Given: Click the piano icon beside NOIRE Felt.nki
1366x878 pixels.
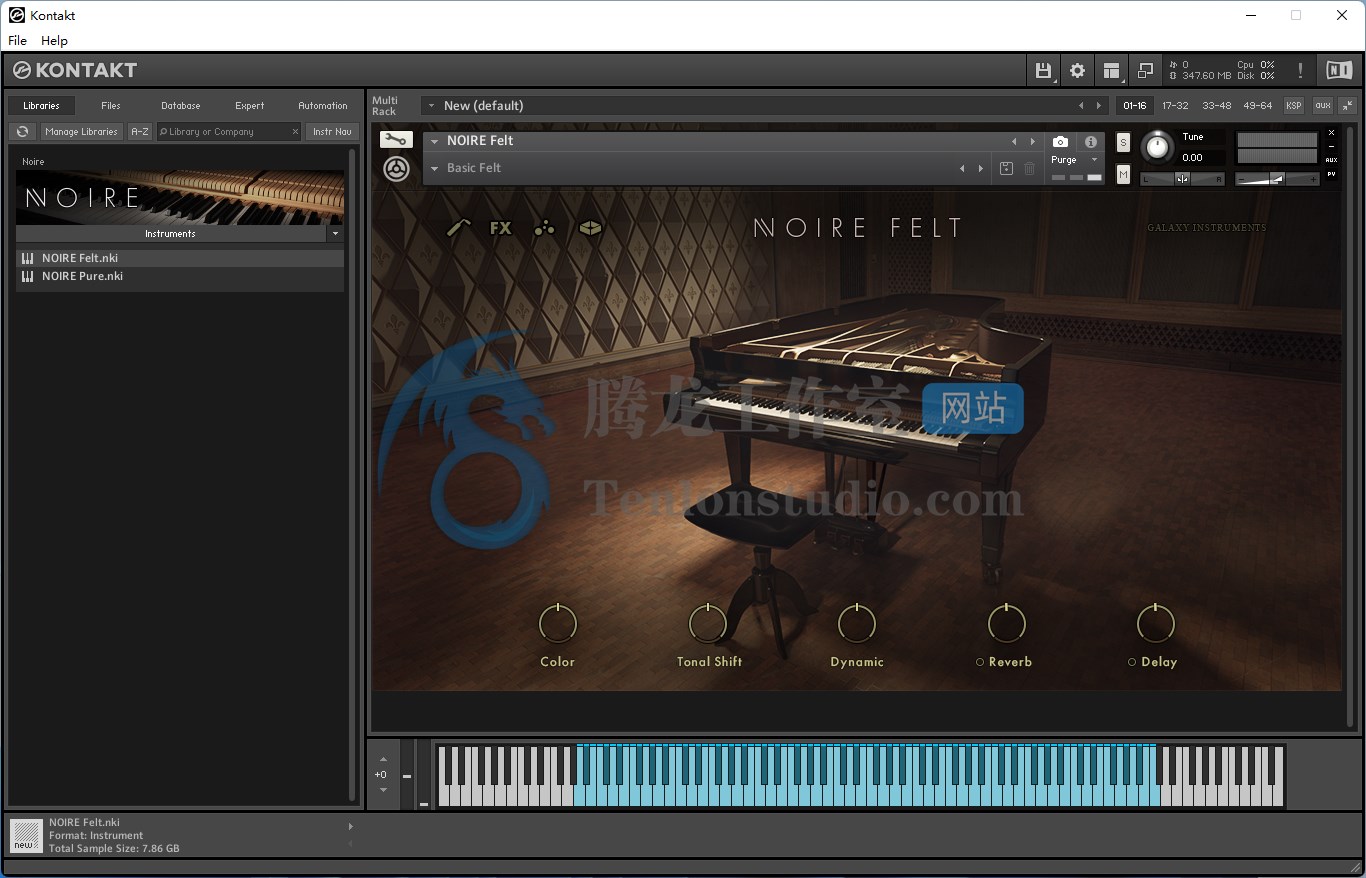Looking at the screenshot, I should (x=28, y=258).
